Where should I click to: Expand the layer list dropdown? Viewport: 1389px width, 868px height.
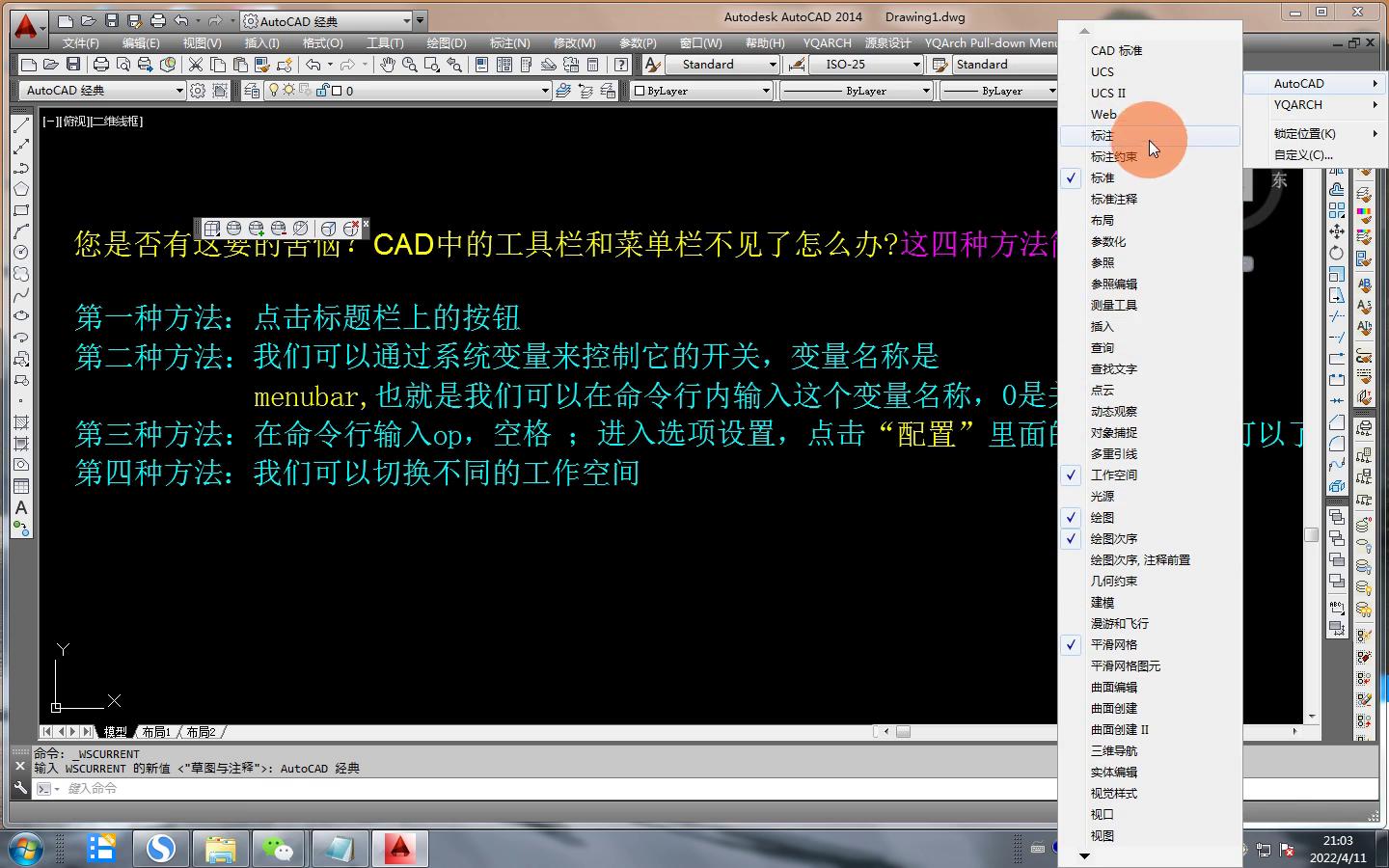pos(545,91)
